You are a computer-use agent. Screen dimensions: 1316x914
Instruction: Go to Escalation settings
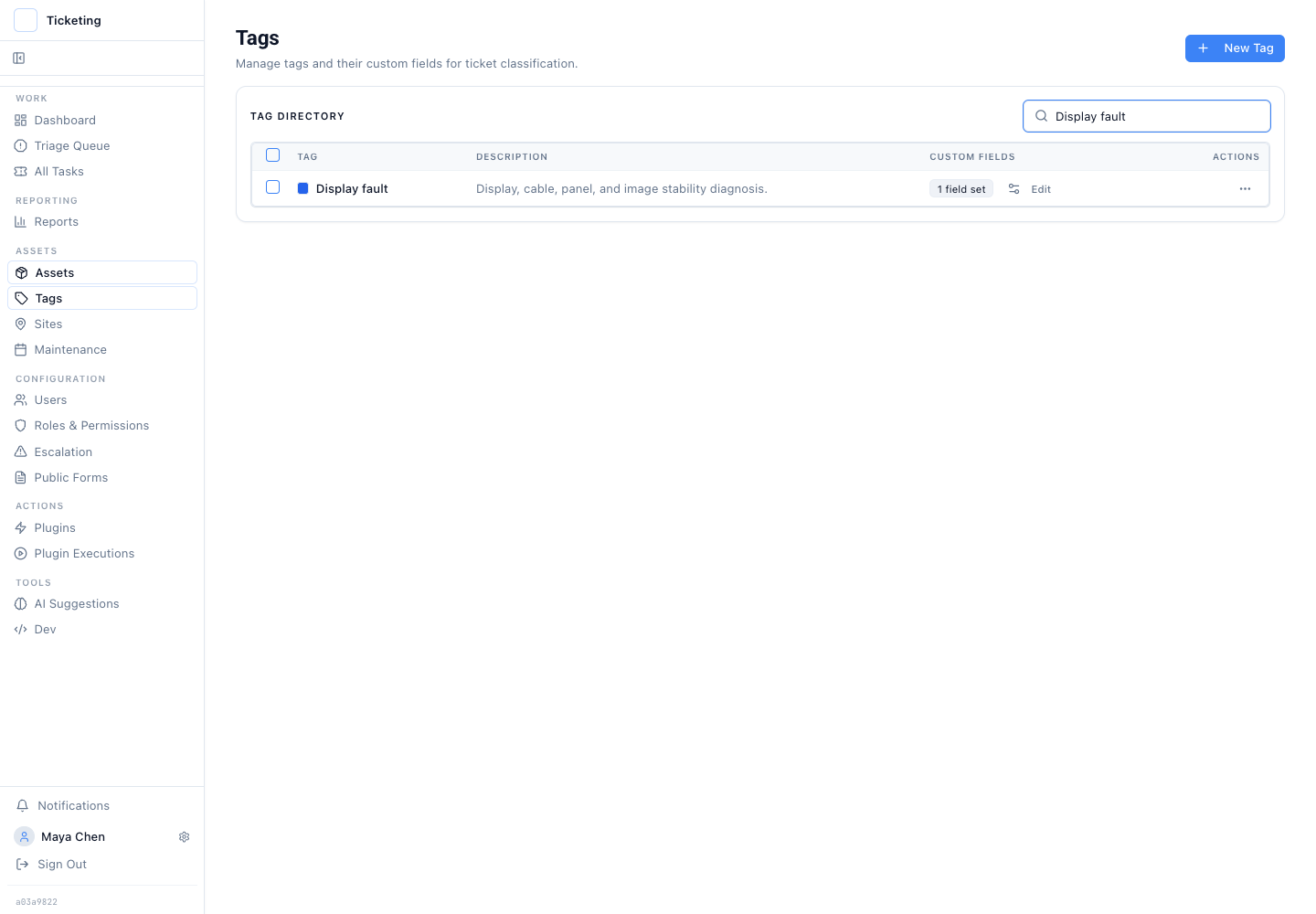[102, 452]
